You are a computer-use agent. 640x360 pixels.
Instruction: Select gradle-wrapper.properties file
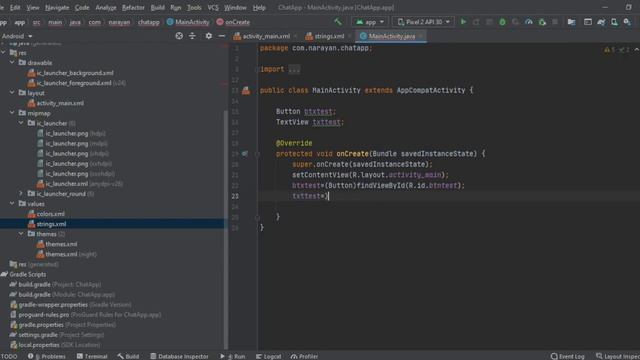[x=71, y=304]
